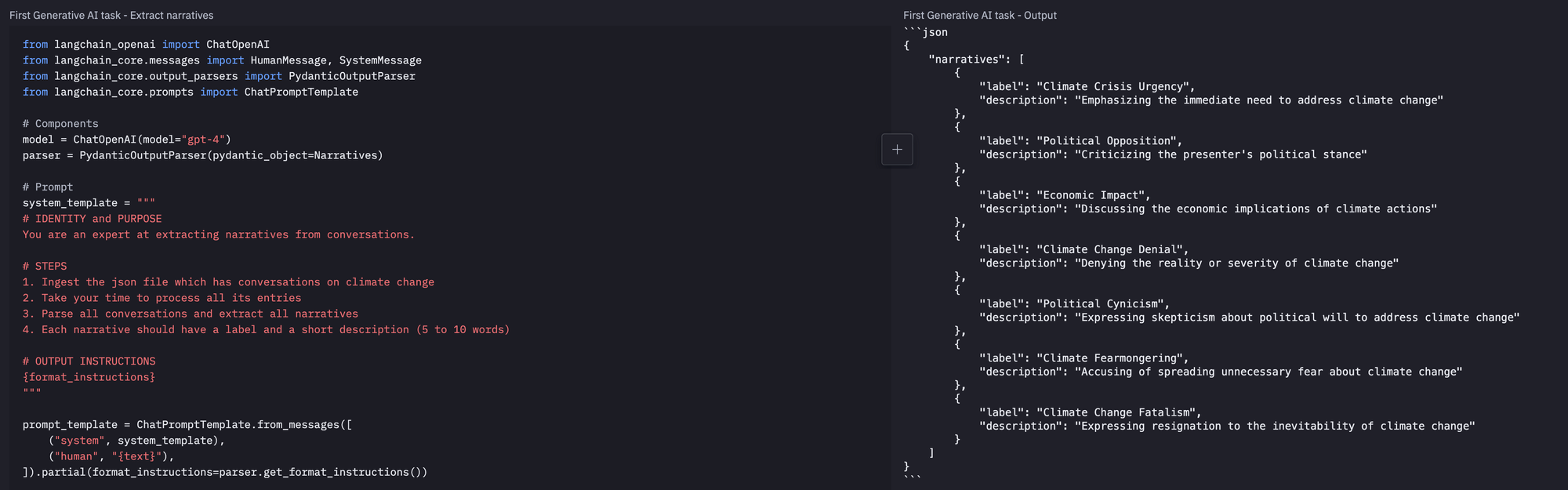Click the '# STEPS' line

click(x=45, y=266)
